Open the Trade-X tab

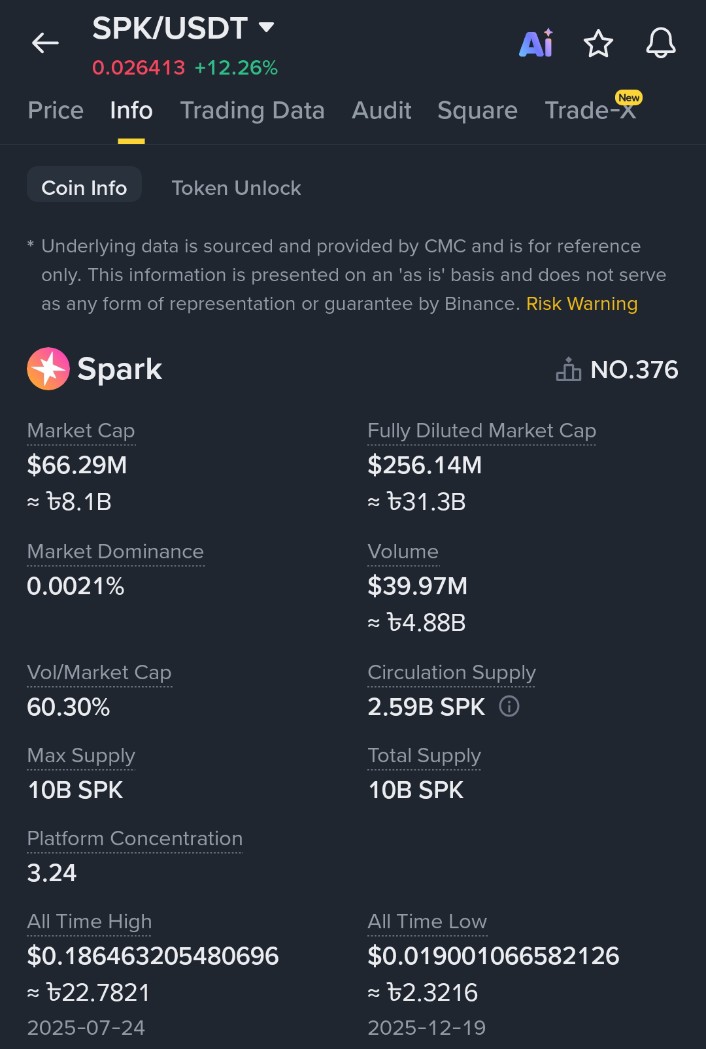click(x=590, y=110)
